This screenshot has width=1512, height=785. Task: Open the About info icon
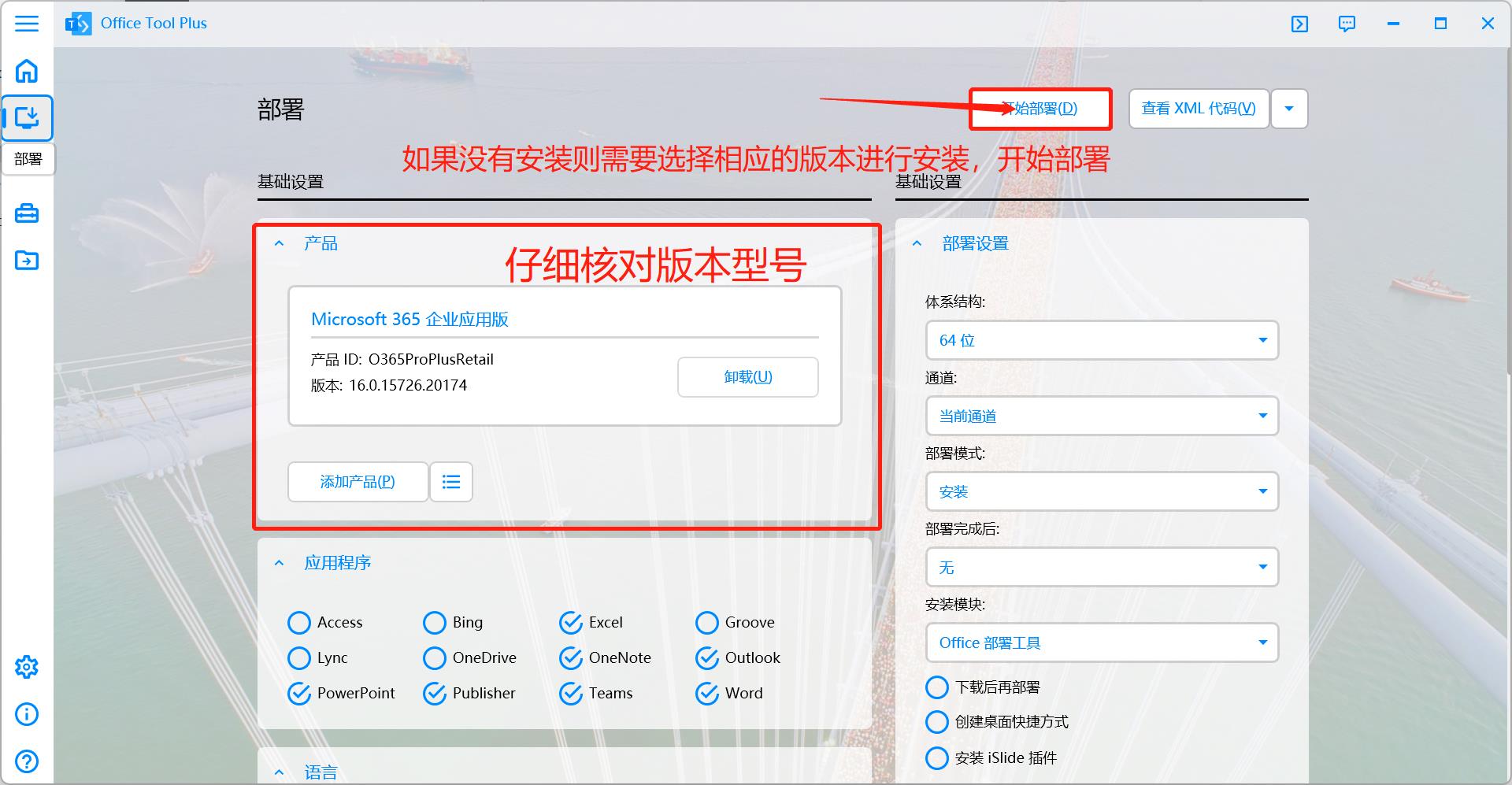(x=27, y=714)
